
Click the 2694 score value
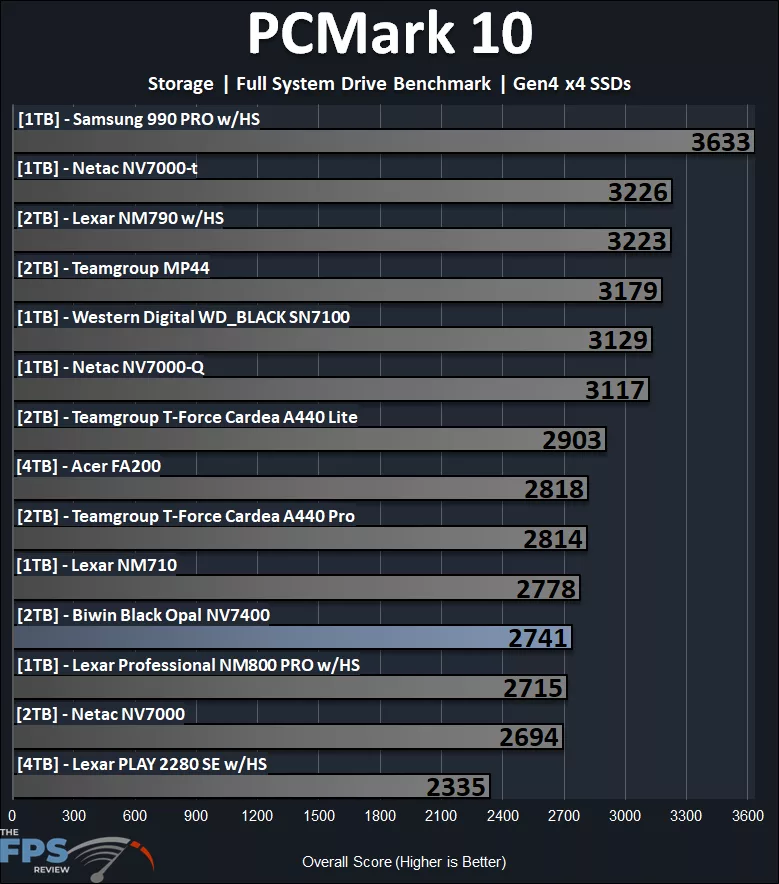(529, 737)
